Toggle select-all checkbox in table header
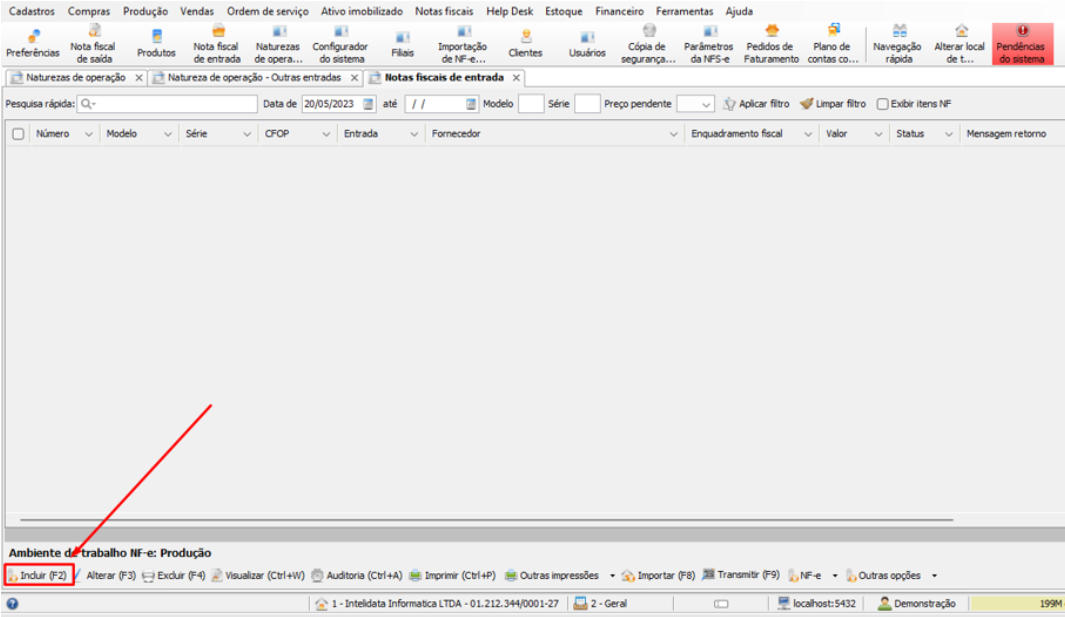 tap(18, 134)
